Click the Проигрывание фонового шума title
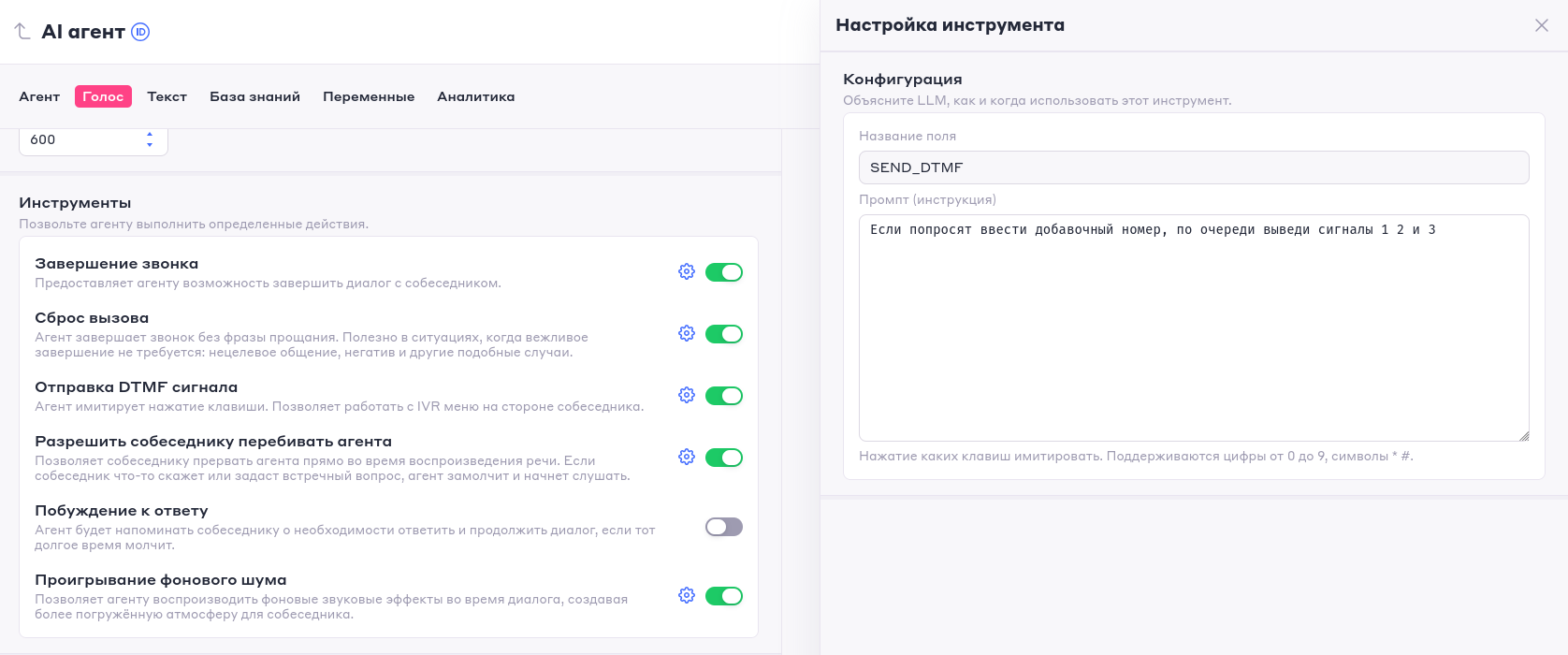Viewport: 1568px width, 655px height. (x=161, y=580)
